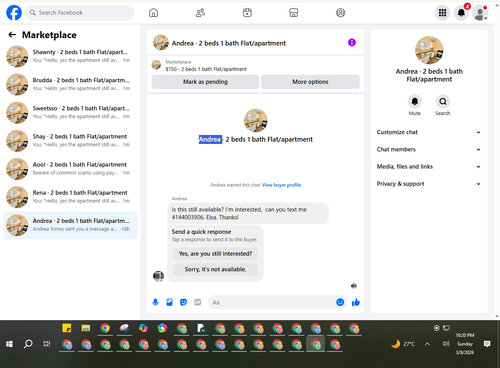
Task: Click the Facebook logo
Action: 14,13
